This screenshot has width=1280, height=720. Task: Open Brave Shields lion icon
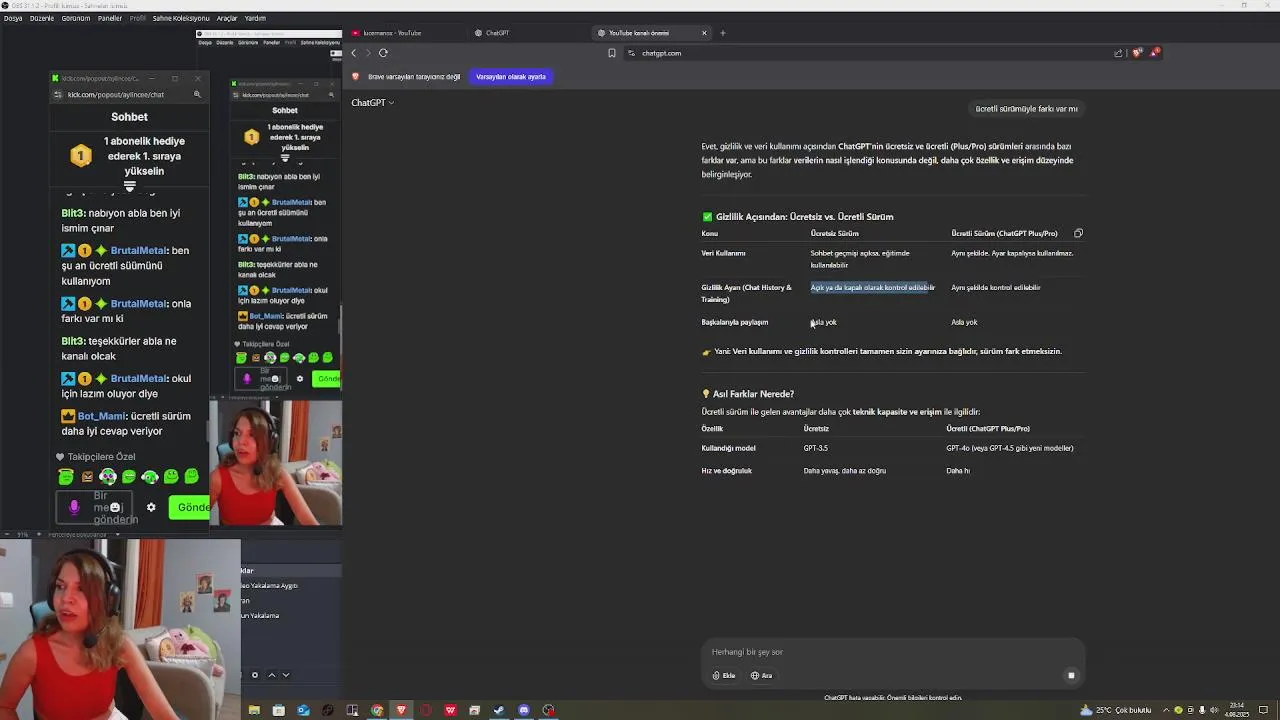pos(1137,53)
